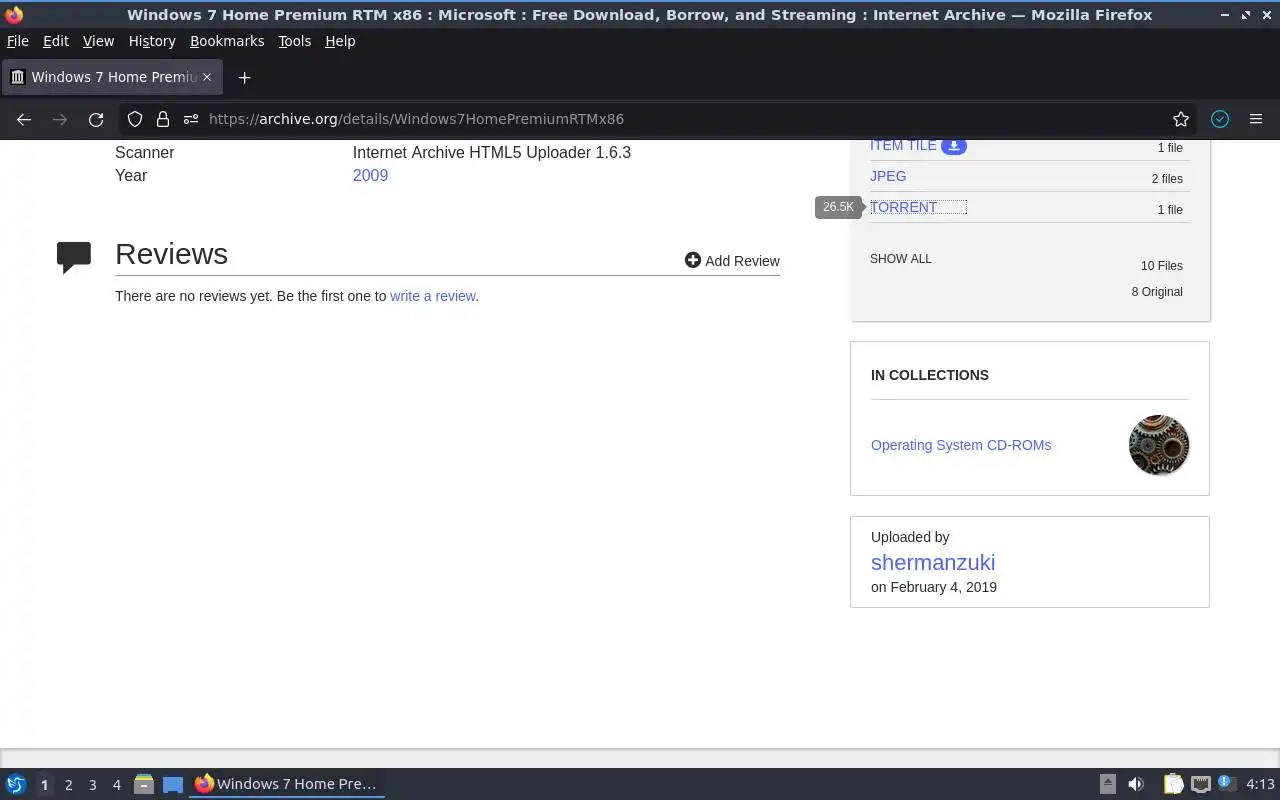1280x800 pixels.
Task: Click the write a review link
Action: 432,296
